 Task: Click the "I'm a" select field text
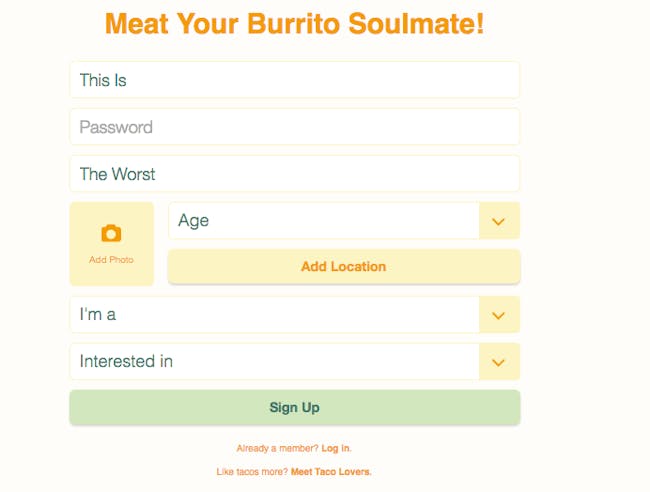[x=97, y=315]
